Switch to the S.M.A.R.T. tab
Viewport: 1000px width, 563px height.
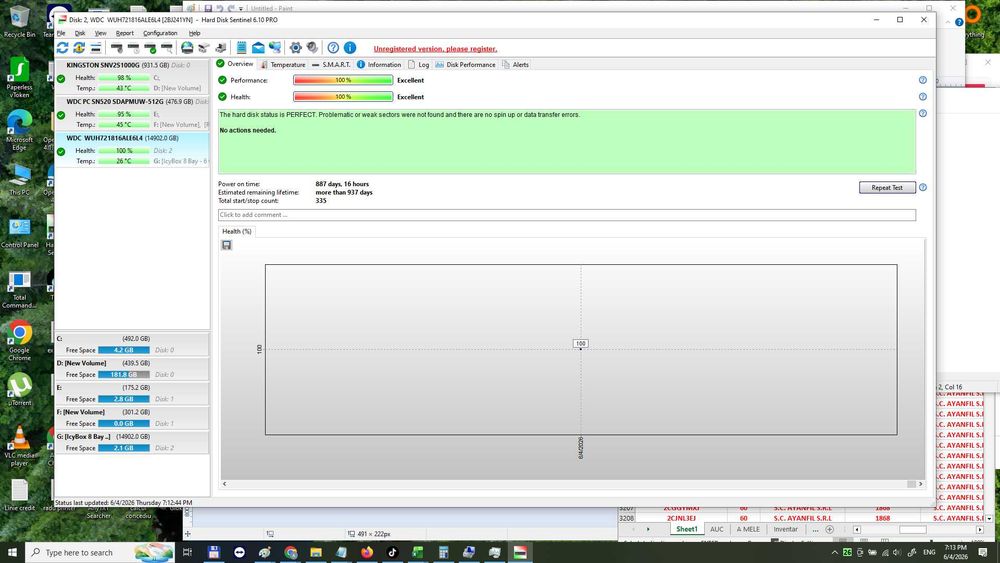(x=331, y=64)
